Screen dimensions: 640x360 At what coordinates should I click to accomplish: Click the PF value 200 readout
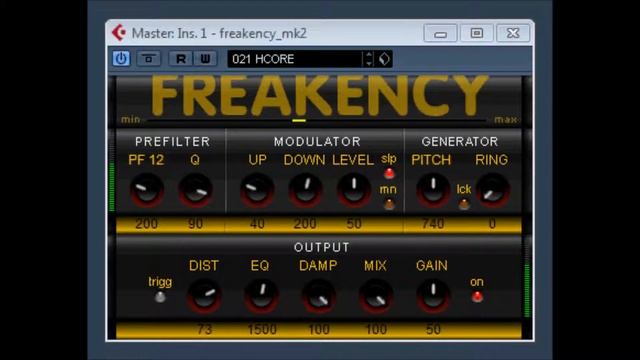click(147, 224)
